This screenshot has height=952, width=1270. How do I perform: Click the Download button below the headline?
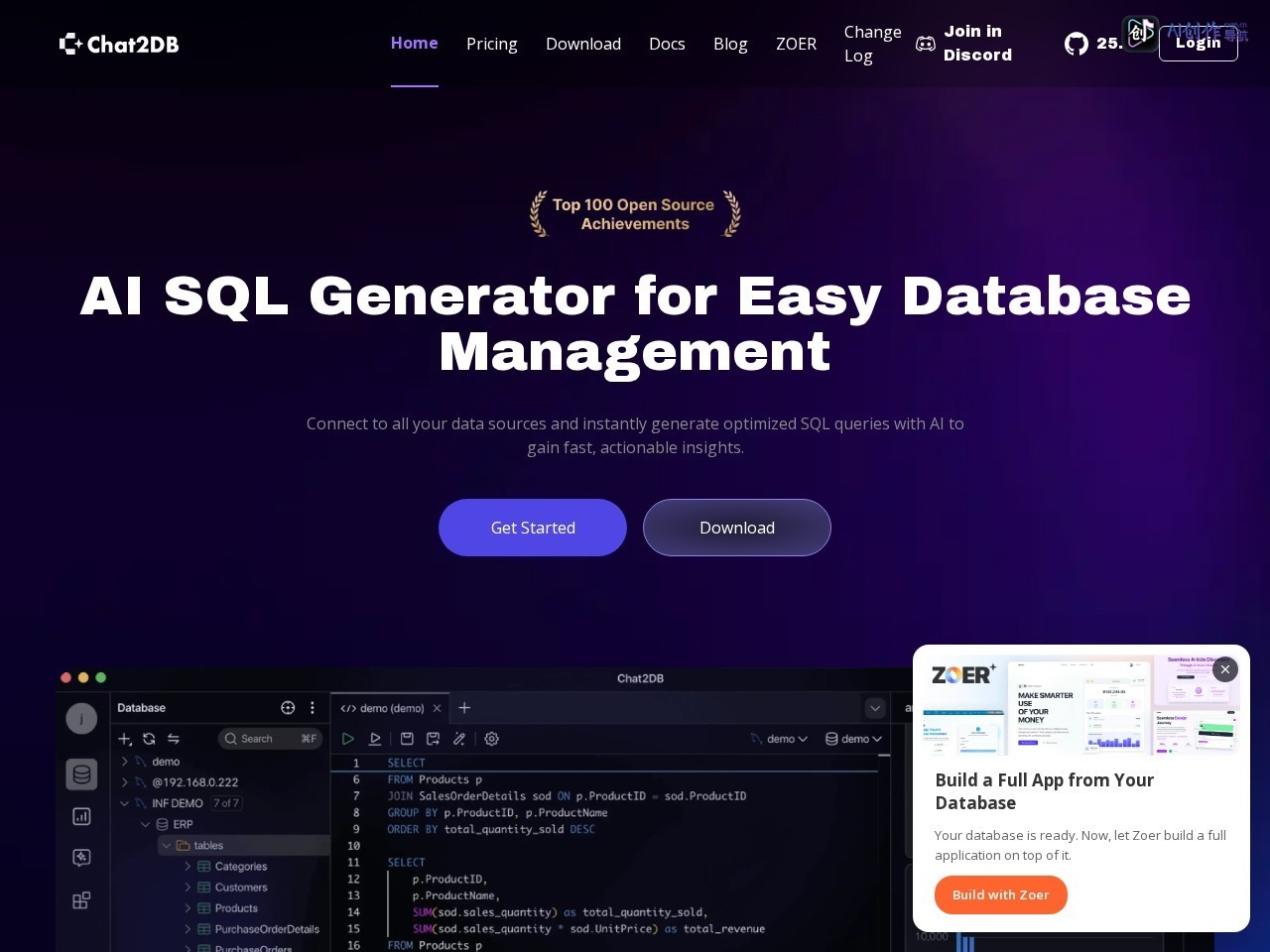click(737, 528)
